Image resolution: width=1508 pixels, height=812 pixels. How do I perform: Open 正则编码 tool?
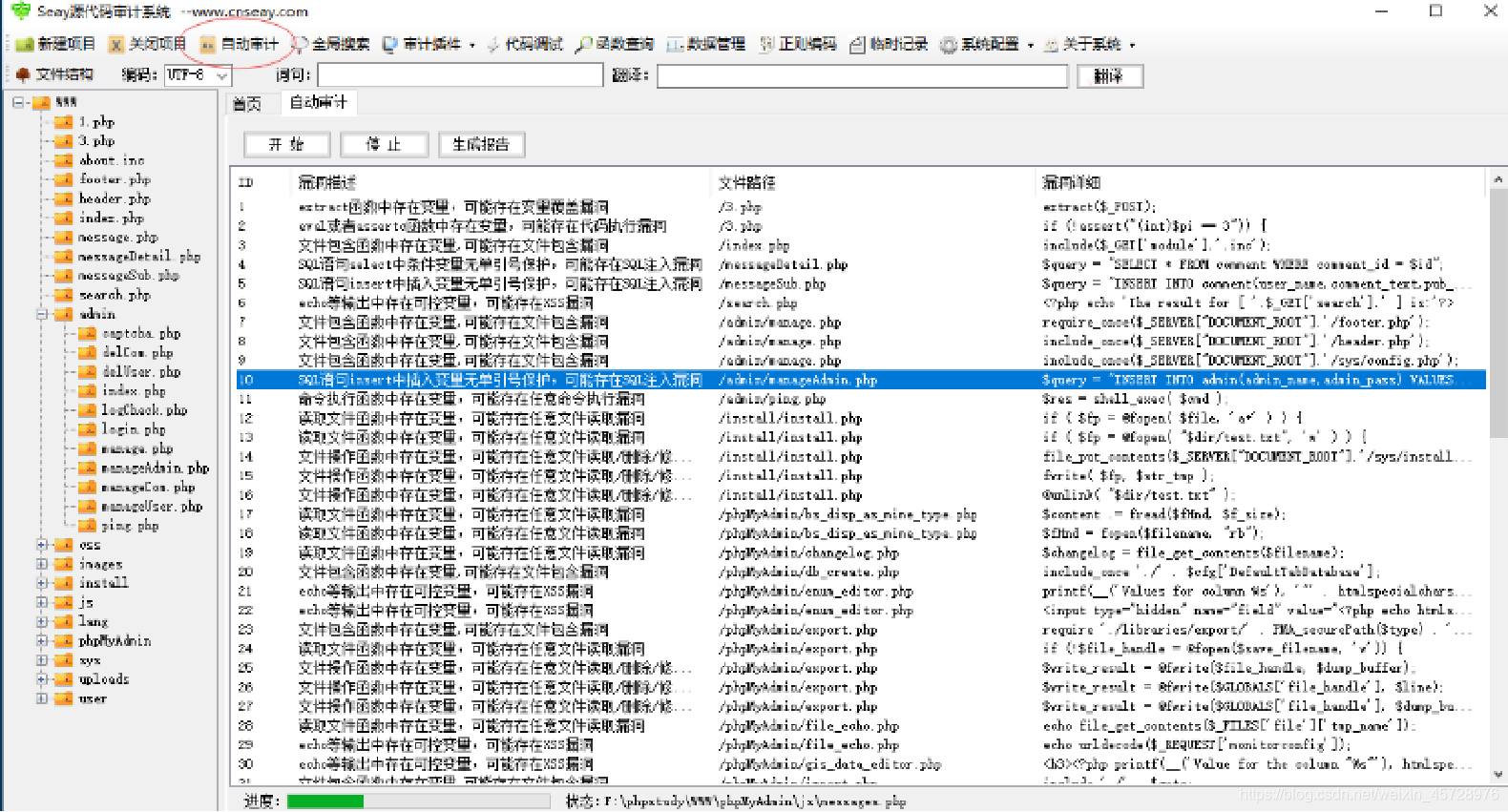(x=798, y=44)
